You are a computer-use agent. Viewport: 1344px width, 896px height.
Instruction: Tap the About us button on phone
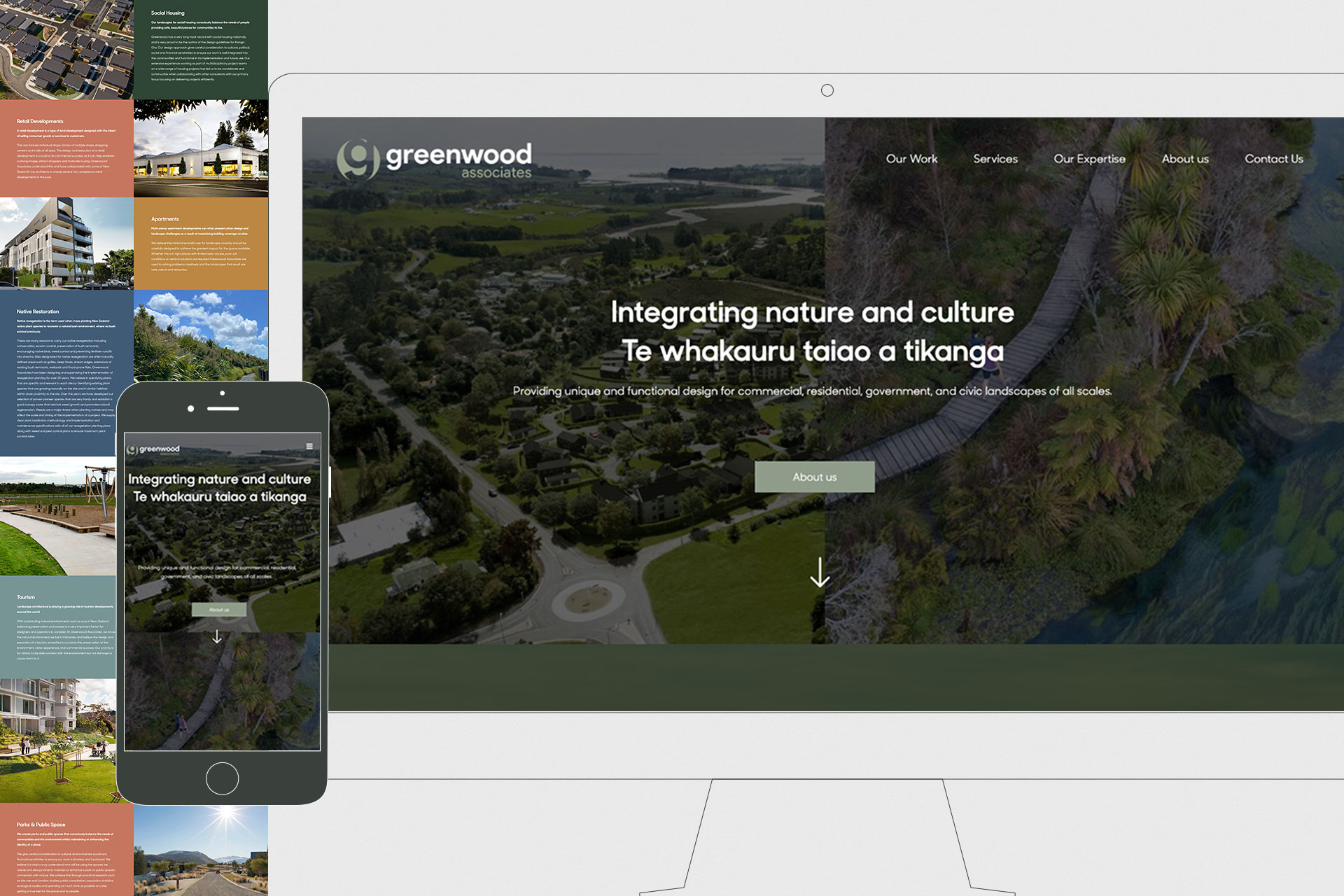click(219, 610)
